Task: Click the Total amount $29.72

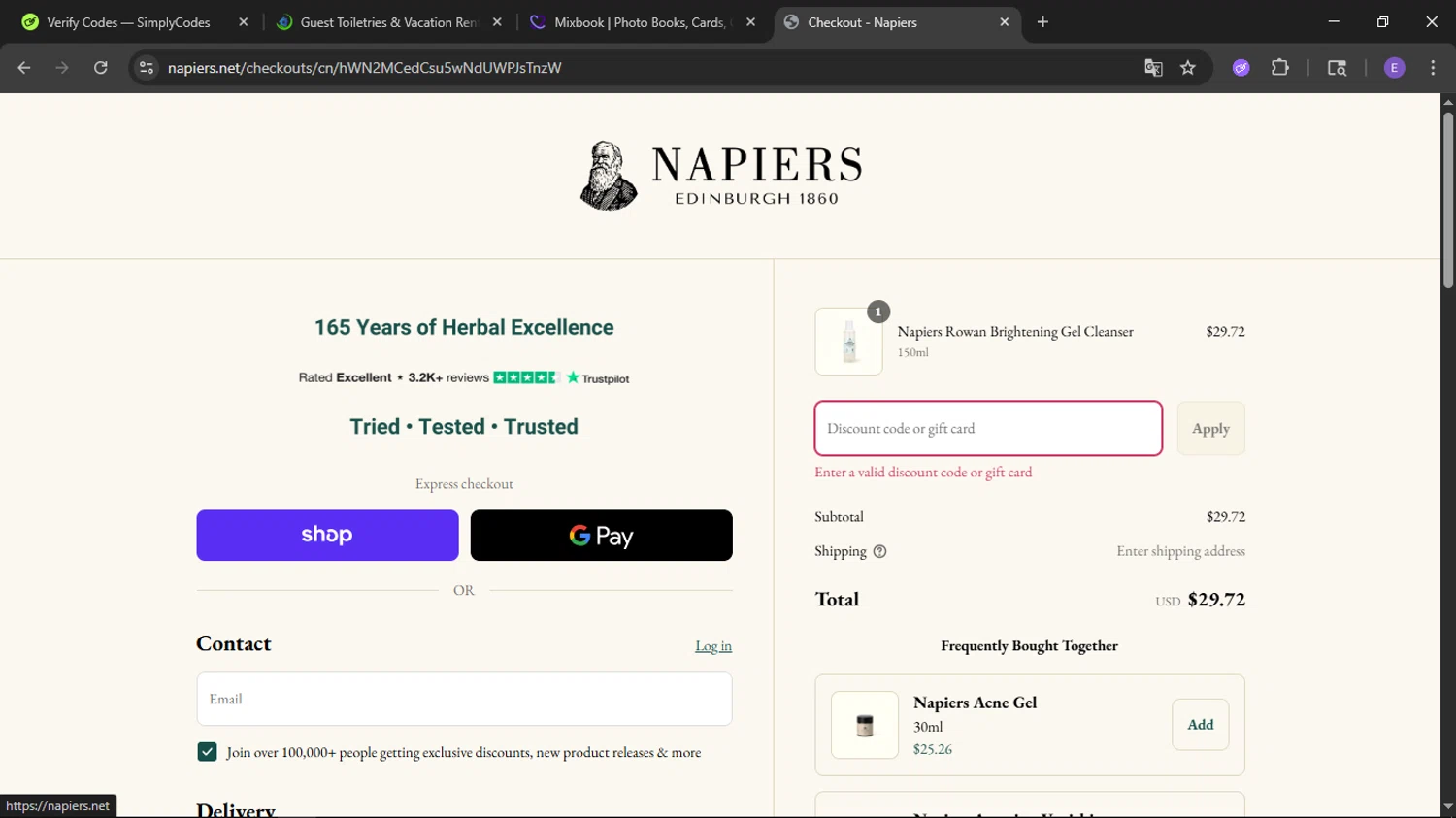Action: [x=1216, y=600]
